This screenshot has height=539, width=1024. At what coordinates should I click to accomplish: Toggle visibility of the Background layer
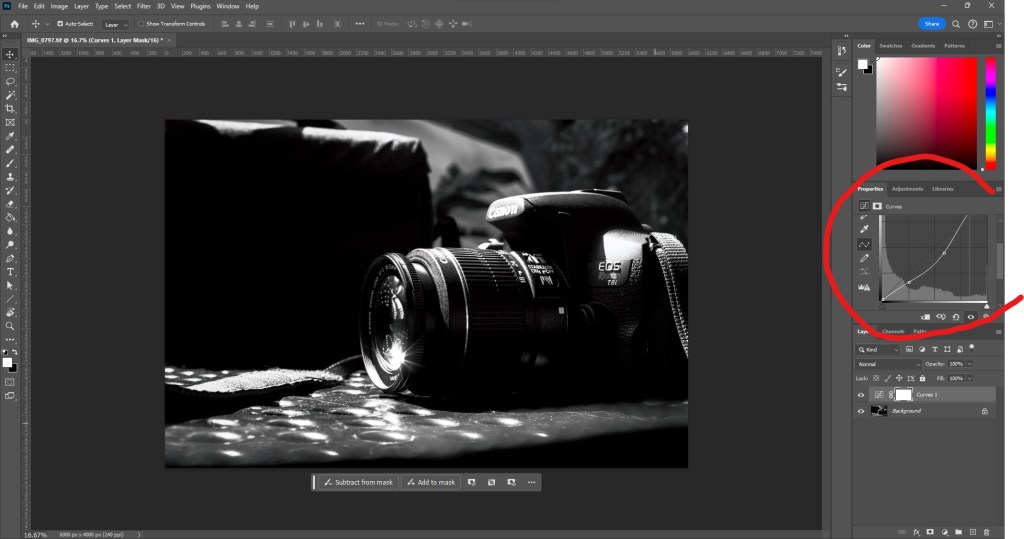pyautogui.click(x=861, y=411)
